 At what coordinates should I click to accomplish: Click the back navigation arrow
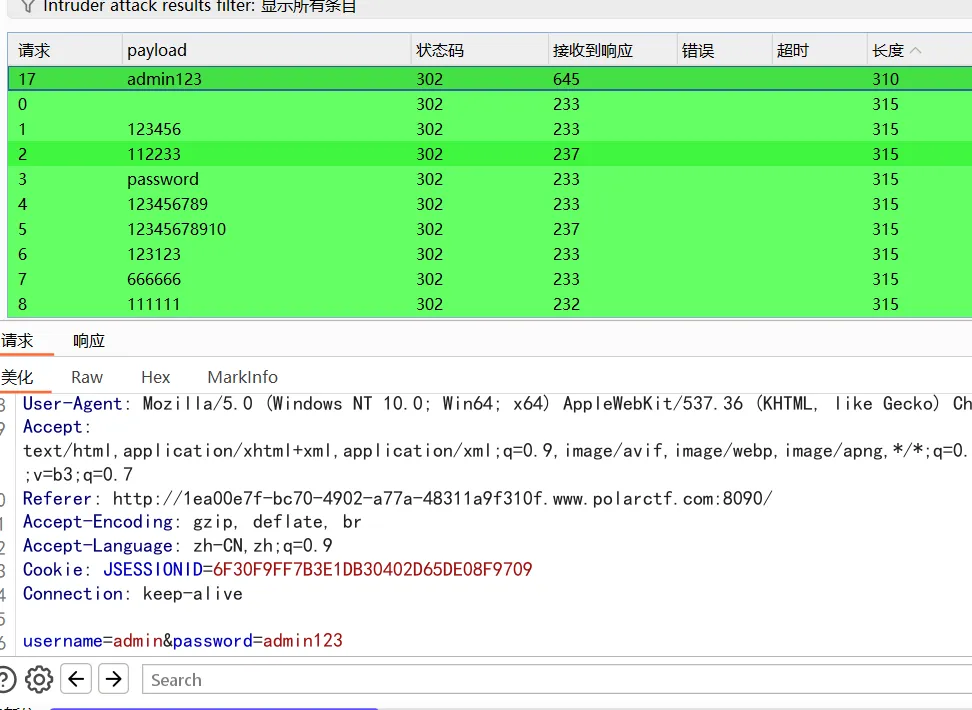tap(76, 679)
